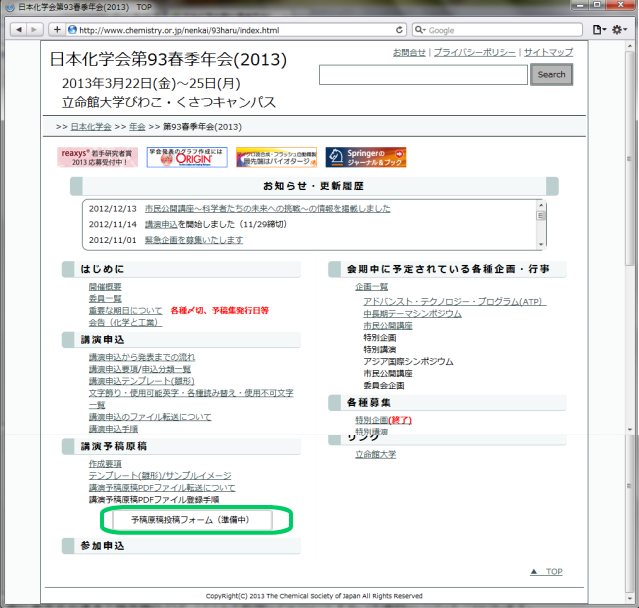Click the 特別企画 text under 企画一覧
Image resolution: width=639 pixels, height=608 pixels.
coord(379,337)
